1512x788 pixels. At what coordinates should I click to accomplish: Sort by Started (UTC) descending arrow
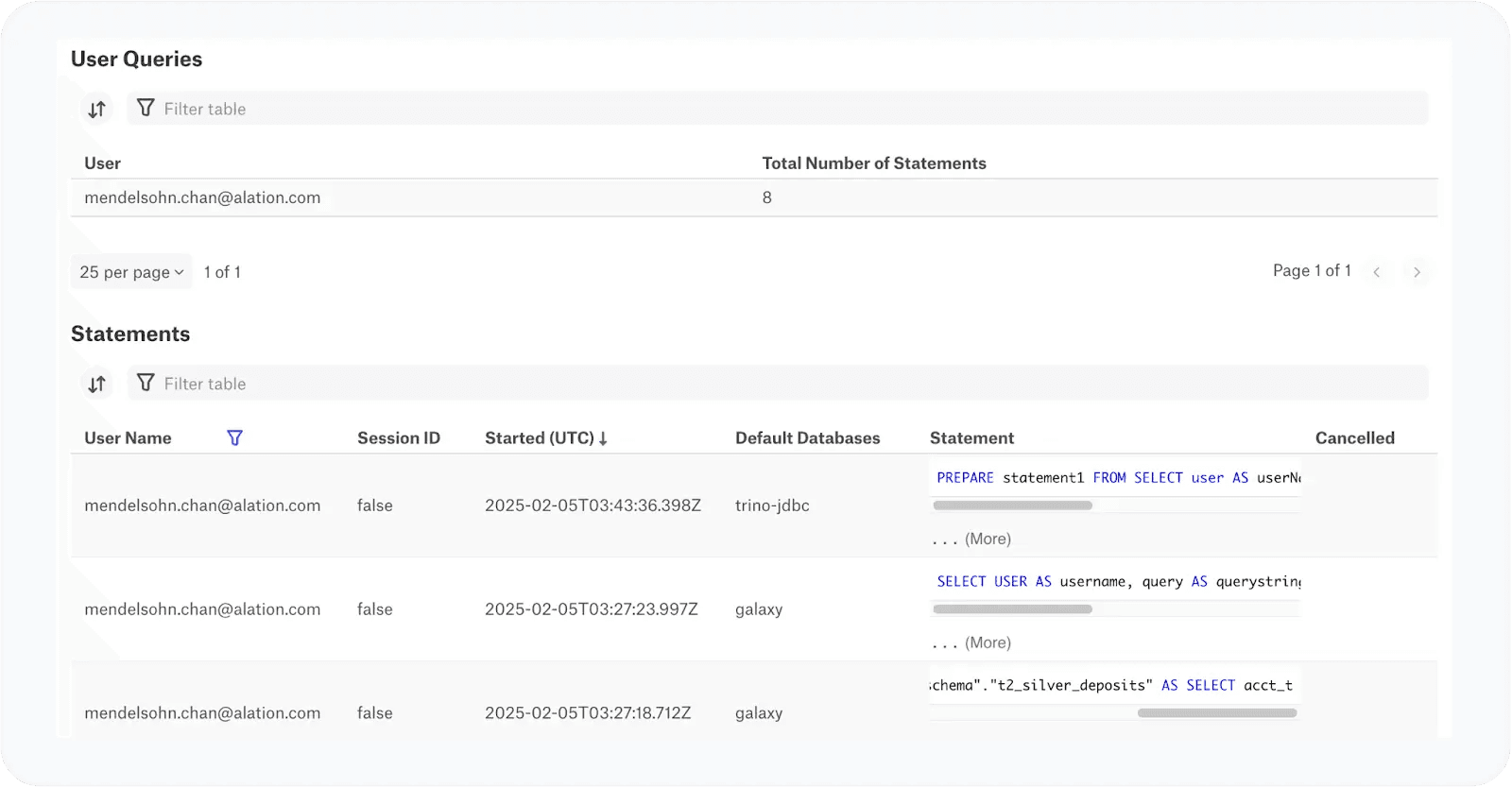click(x=603, y=438)
